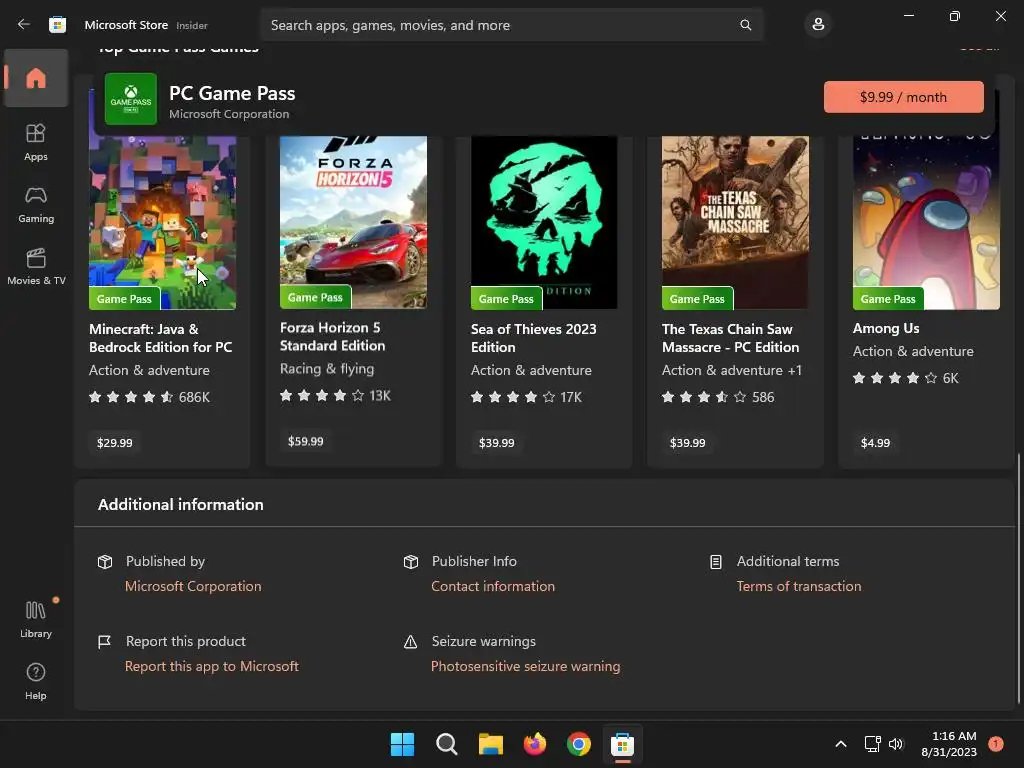This screenshot has width=1024, height=768.
Task: Open the Help sidebar icon
Action: (36, 681)
